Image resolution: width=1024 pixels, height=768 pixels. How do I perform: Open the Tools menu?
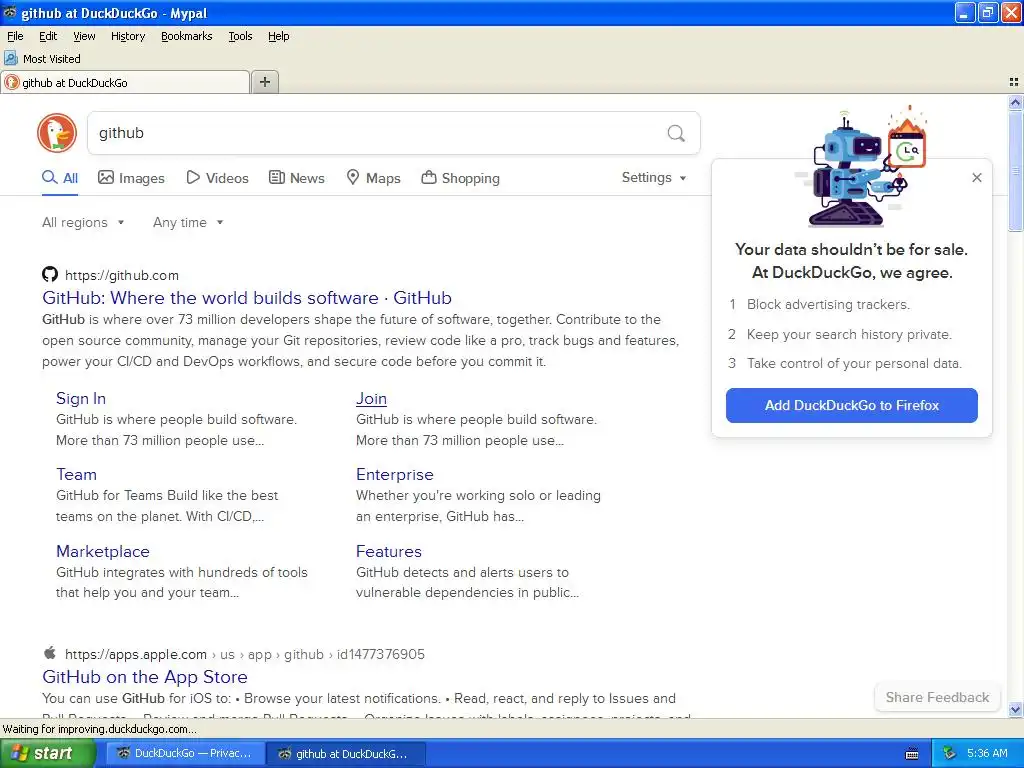click(240, 37)
